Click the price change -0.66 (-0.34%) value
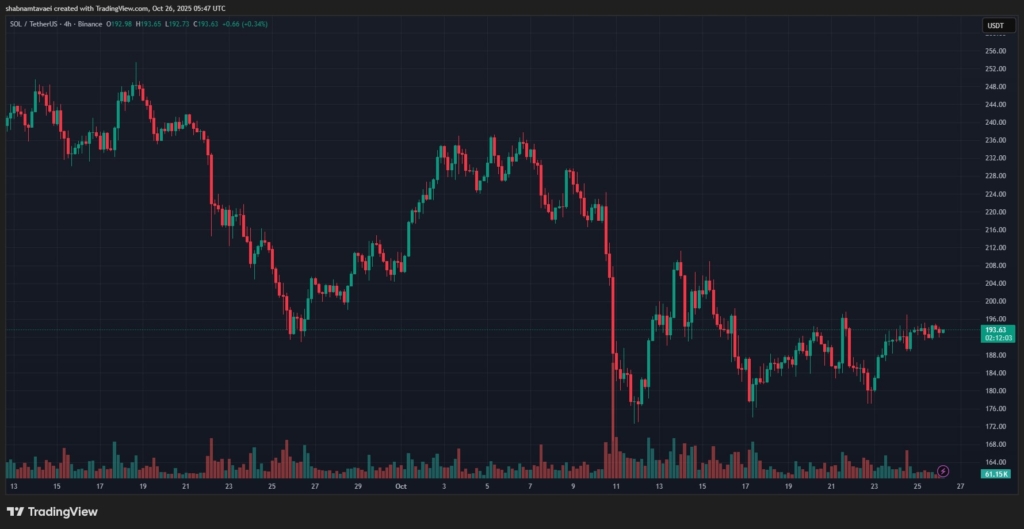The width and height of the screenshot is (1024, 529). tap(243, 23)
